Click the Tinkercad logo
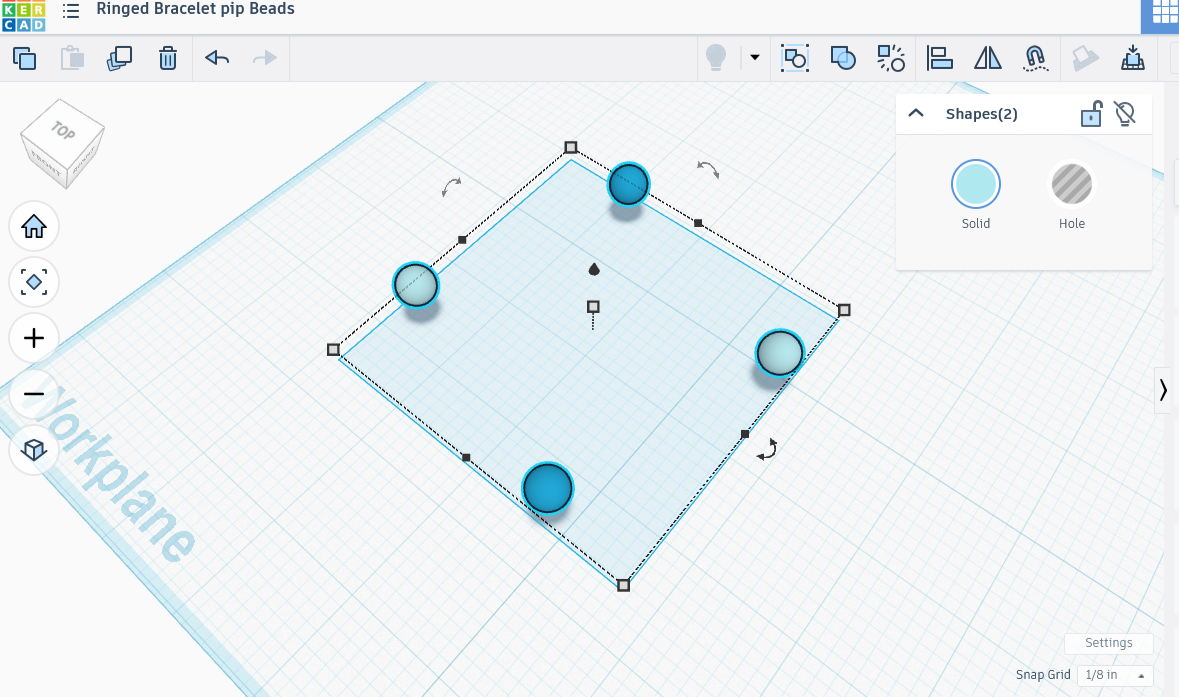 pos(23,16)
